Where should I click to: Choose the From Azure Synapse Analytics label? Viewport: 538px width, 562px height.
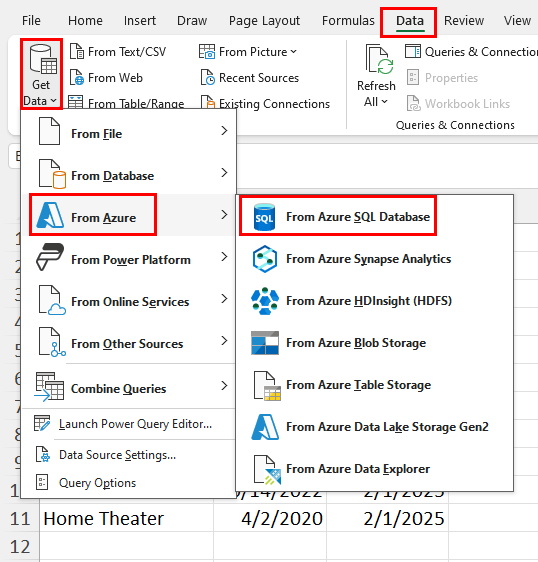pos(368,259)
